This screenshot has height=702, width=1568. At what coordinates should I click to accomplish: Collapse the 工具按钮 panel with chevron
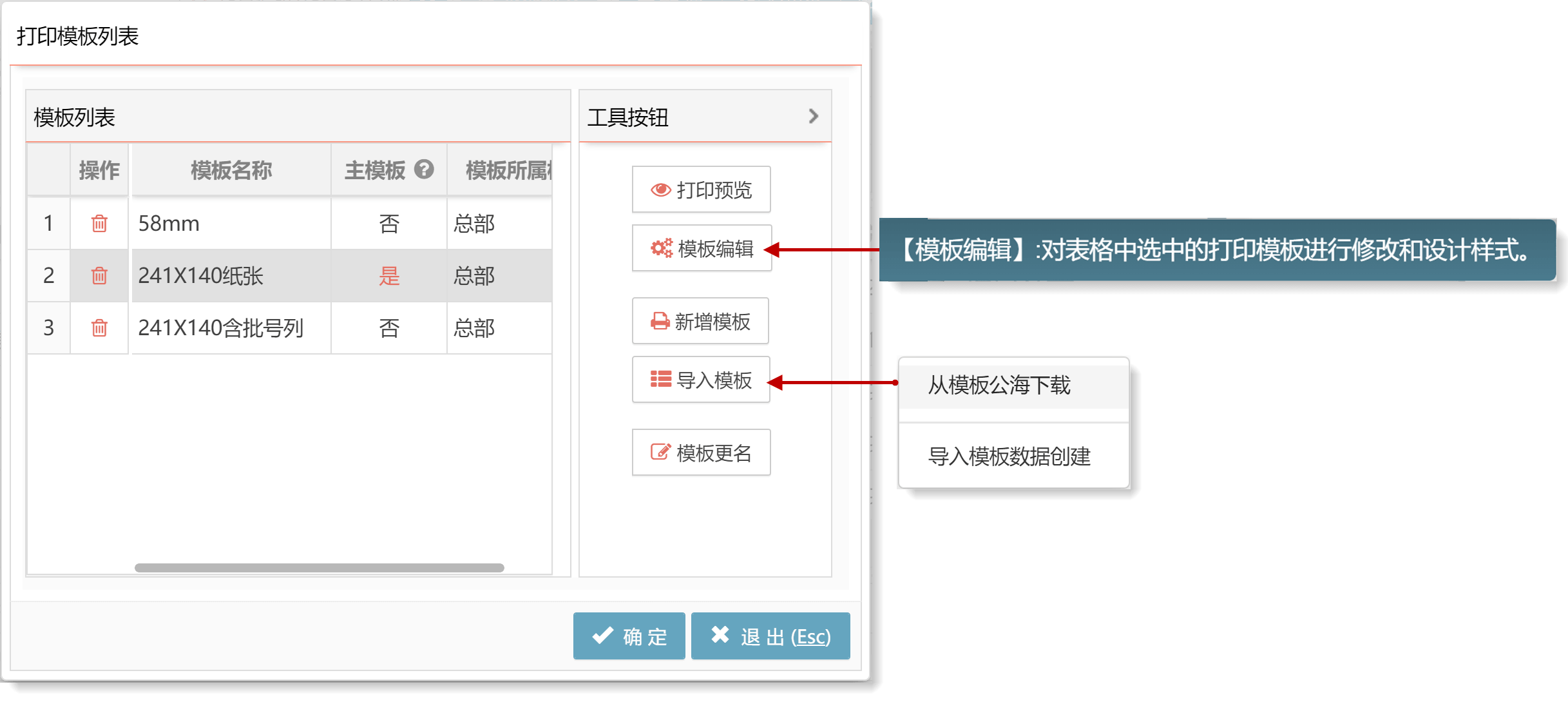tap(814, 117)
